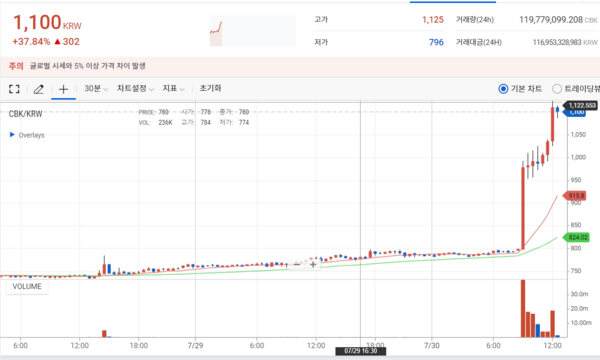Click the 거래대금(24H) value 116,953,328,983

(x=557, y=42)
